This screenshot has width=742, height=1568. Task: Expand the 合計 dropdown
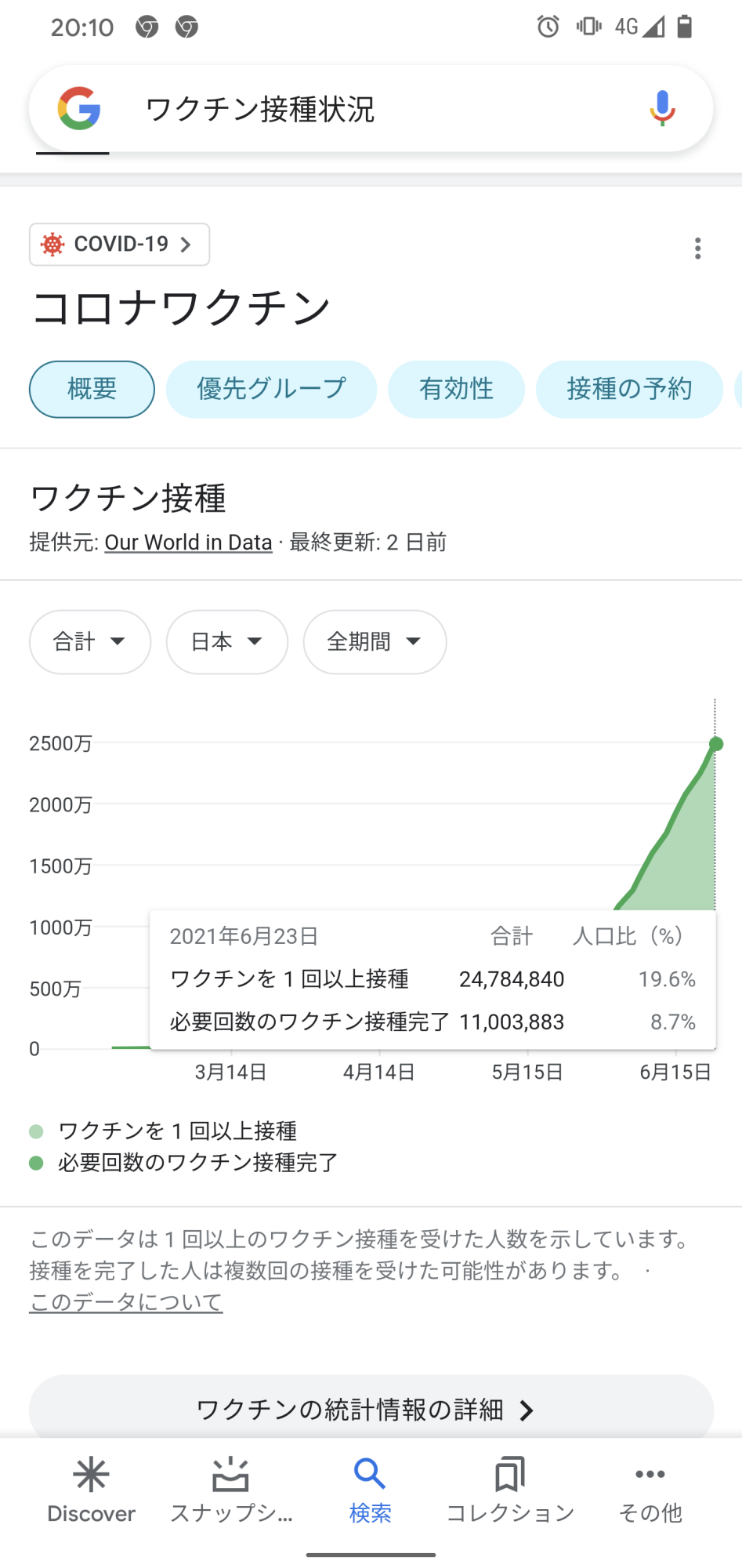(x=89, y=642)
